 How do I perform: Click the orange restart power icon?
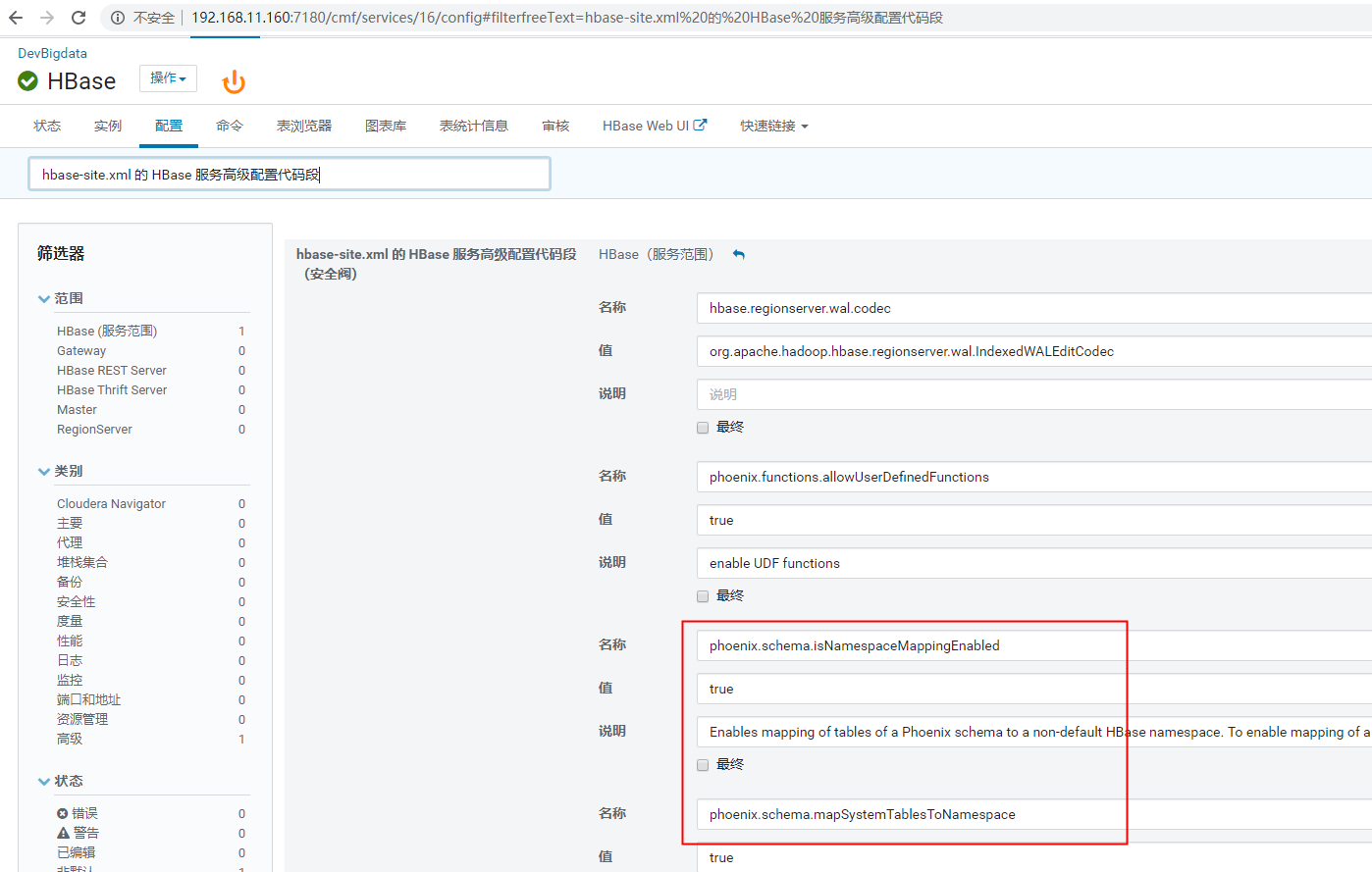pyautogui.click(x=234, y=82)
